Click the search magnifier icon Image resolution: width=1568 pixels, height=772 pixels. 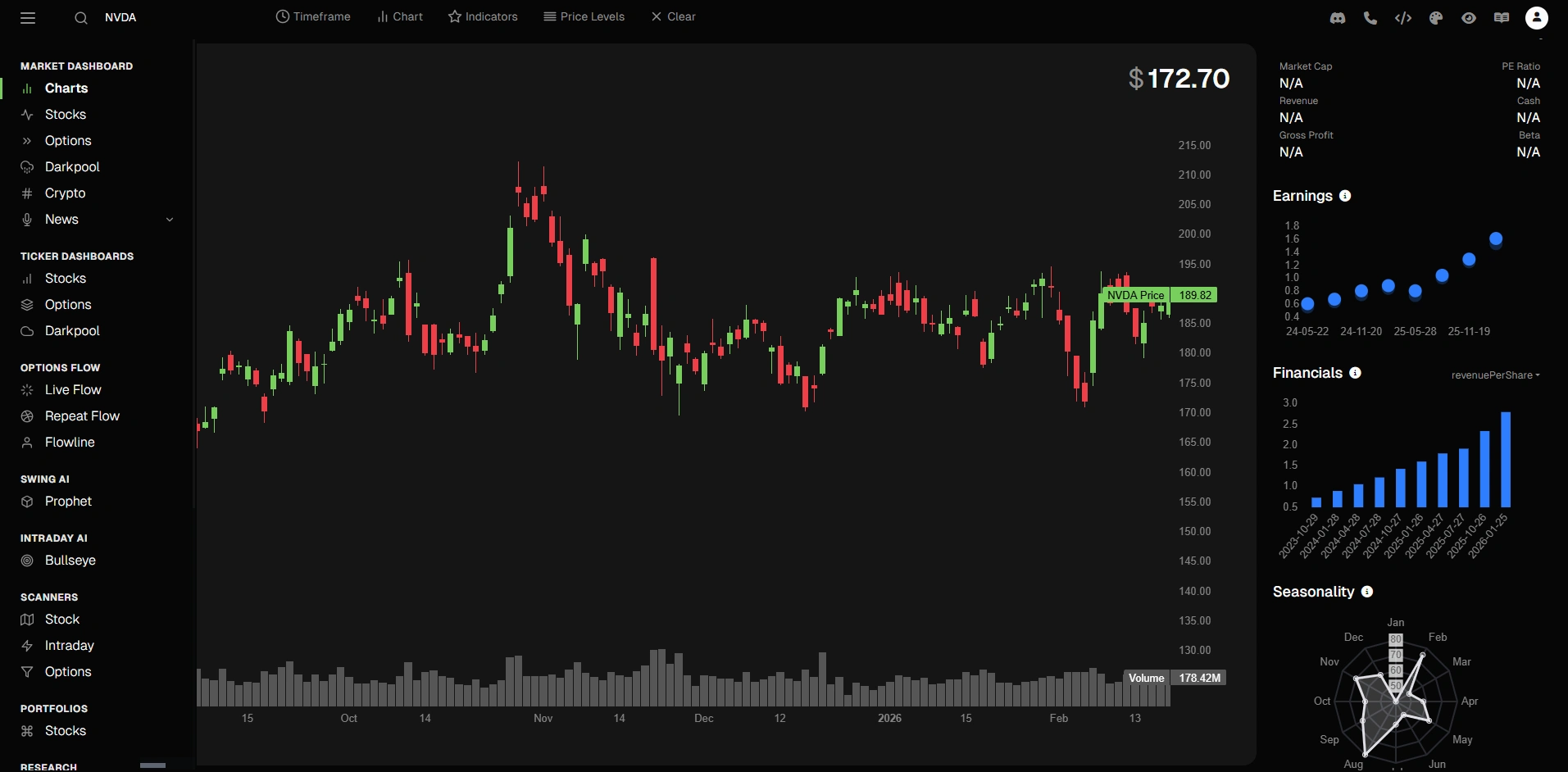click(x=81, y=18)
